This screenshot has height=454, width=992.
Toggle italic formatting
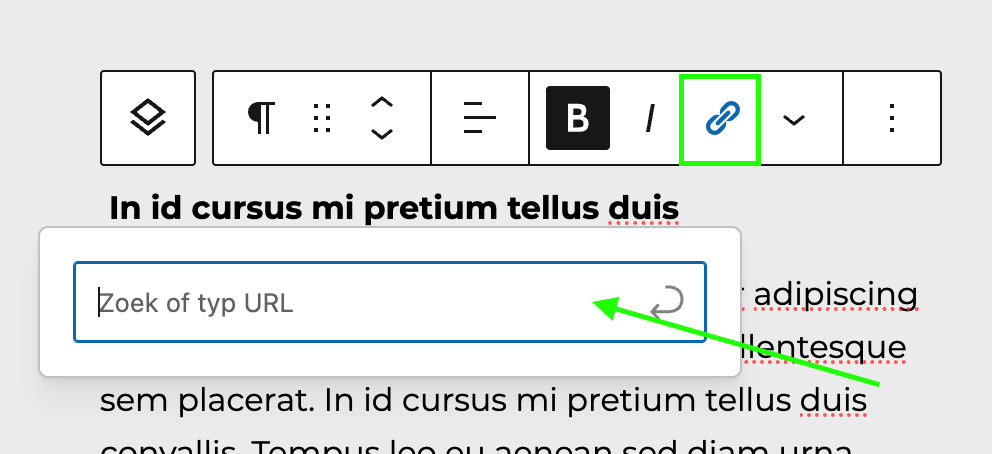[649, 118]
